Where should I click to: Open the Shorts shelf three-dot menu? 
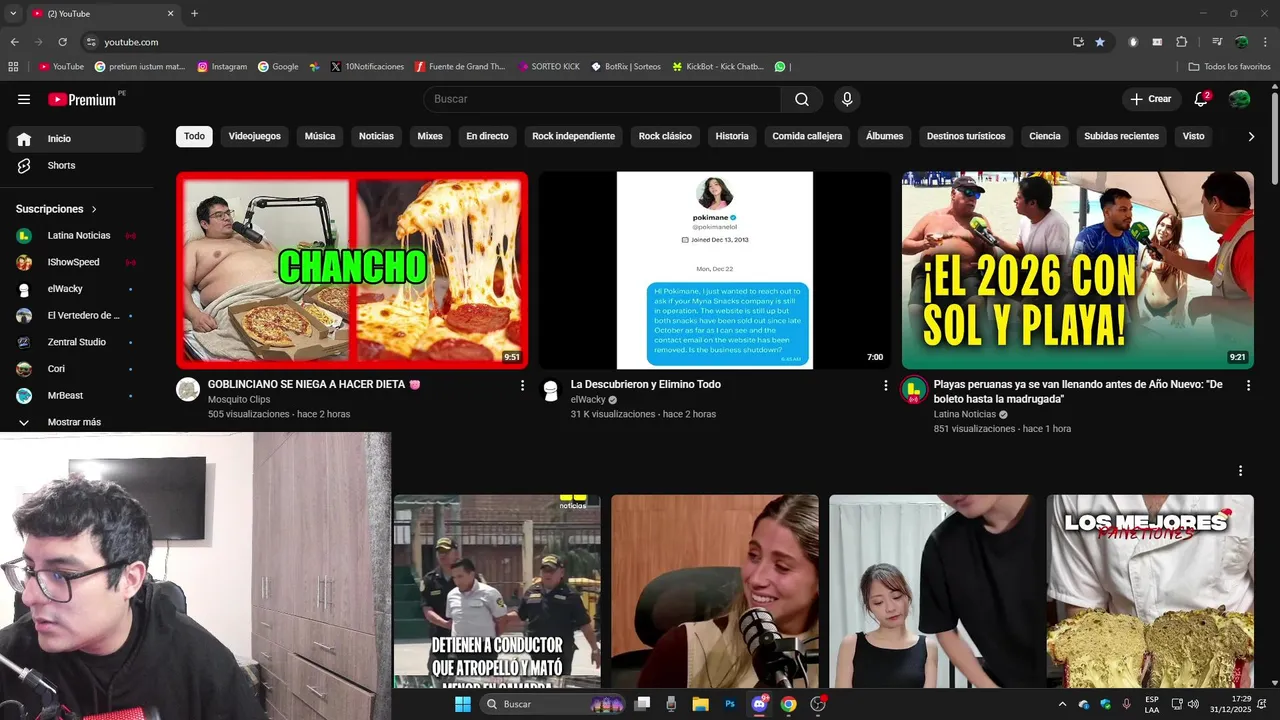pos(1240,471)
